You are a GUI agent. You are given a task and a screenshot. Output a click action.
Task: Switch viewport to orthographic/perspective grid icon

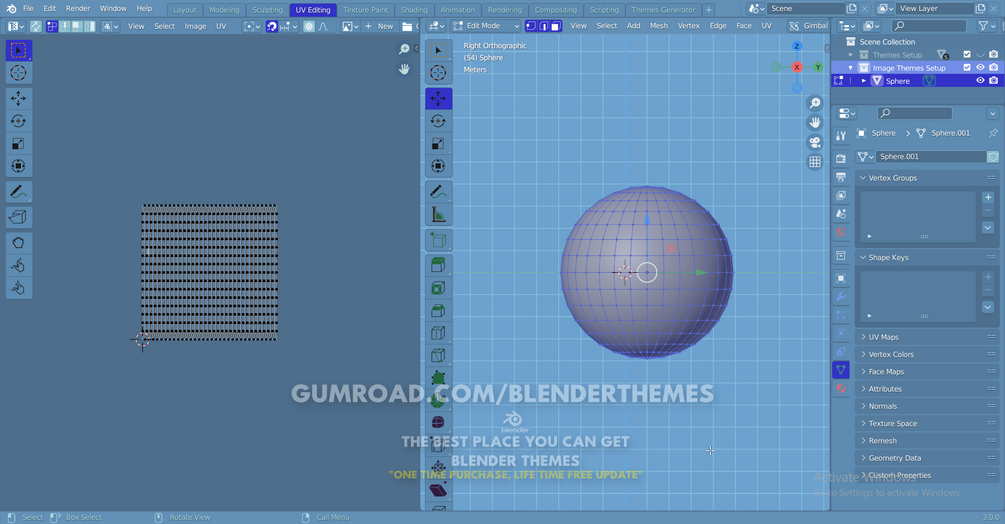(x=815, y=162)
